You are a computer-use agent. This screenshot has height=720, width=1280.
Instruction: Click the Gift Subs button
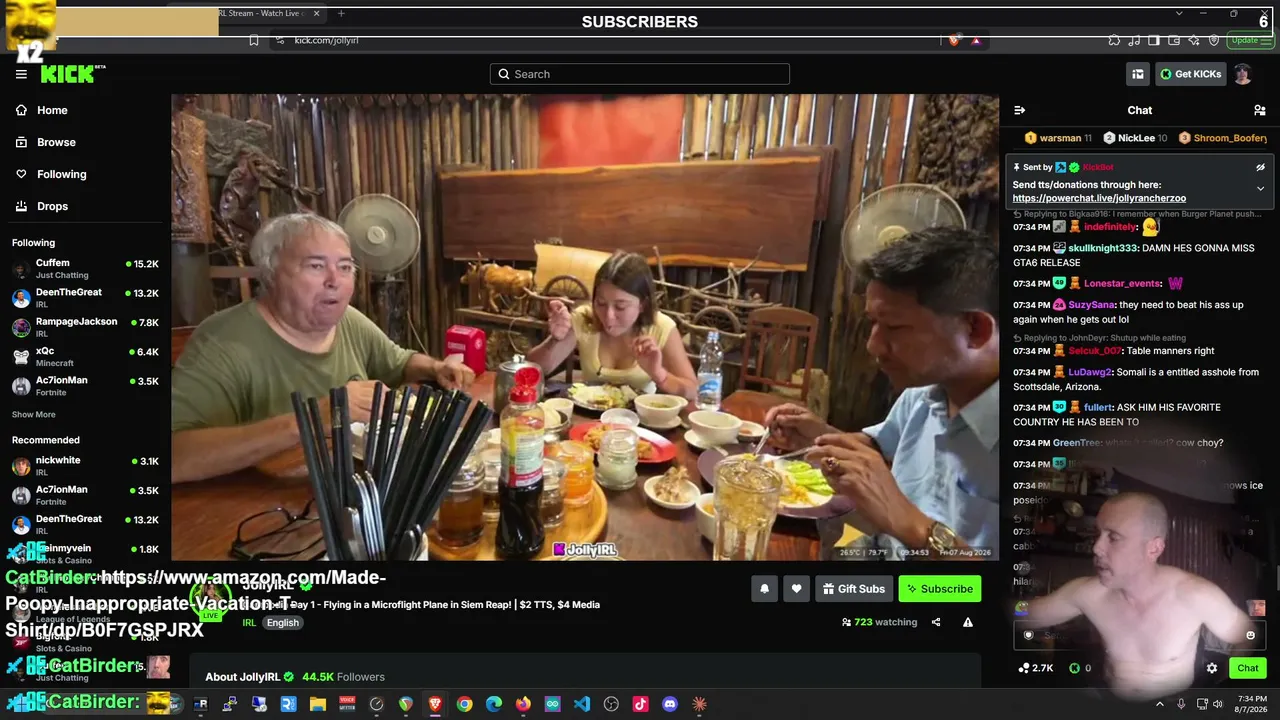[x=854, y=589]
